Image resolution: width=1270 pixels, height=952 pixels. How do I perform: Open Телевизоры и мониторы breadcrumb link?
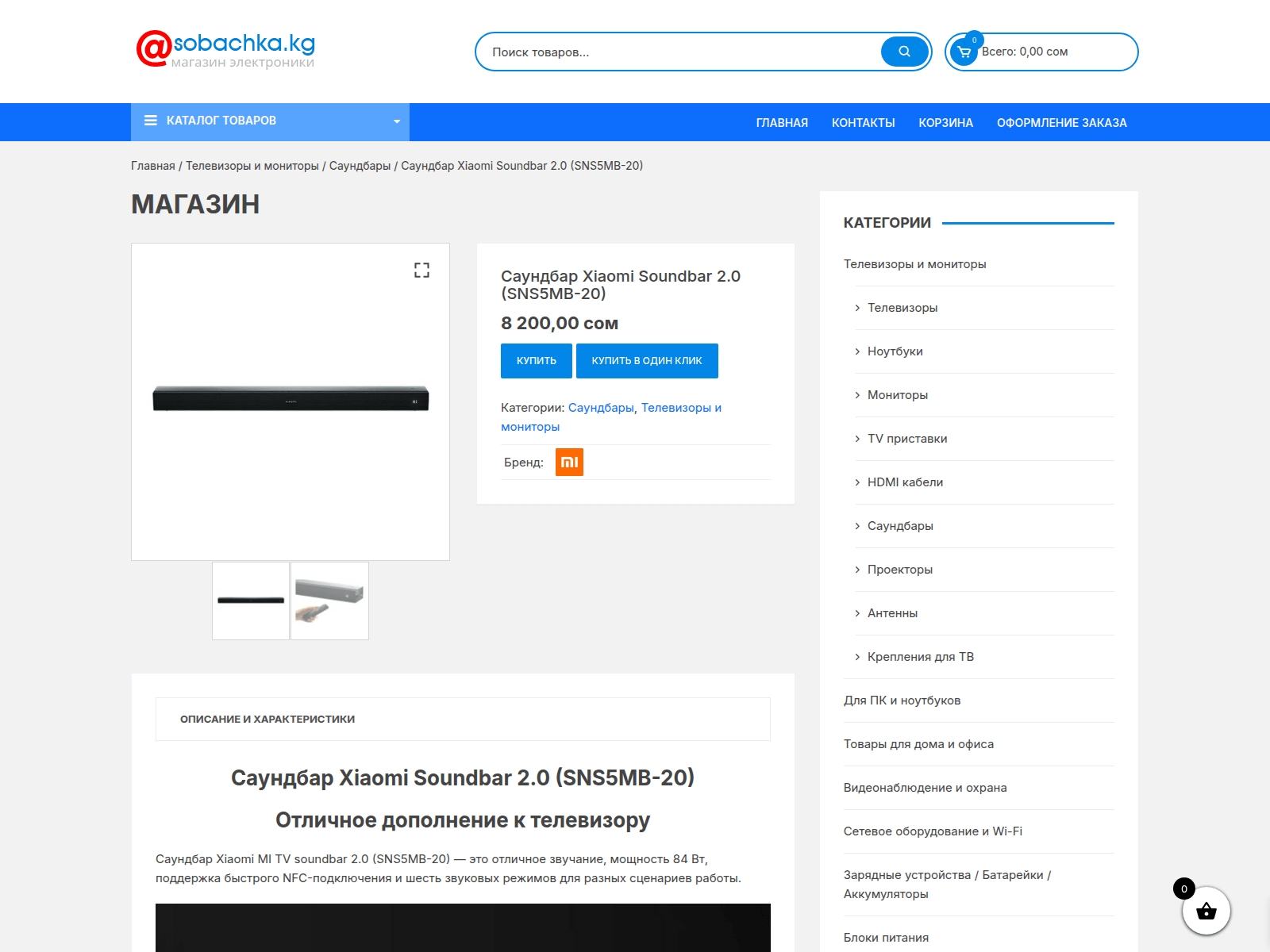point(252,166)
